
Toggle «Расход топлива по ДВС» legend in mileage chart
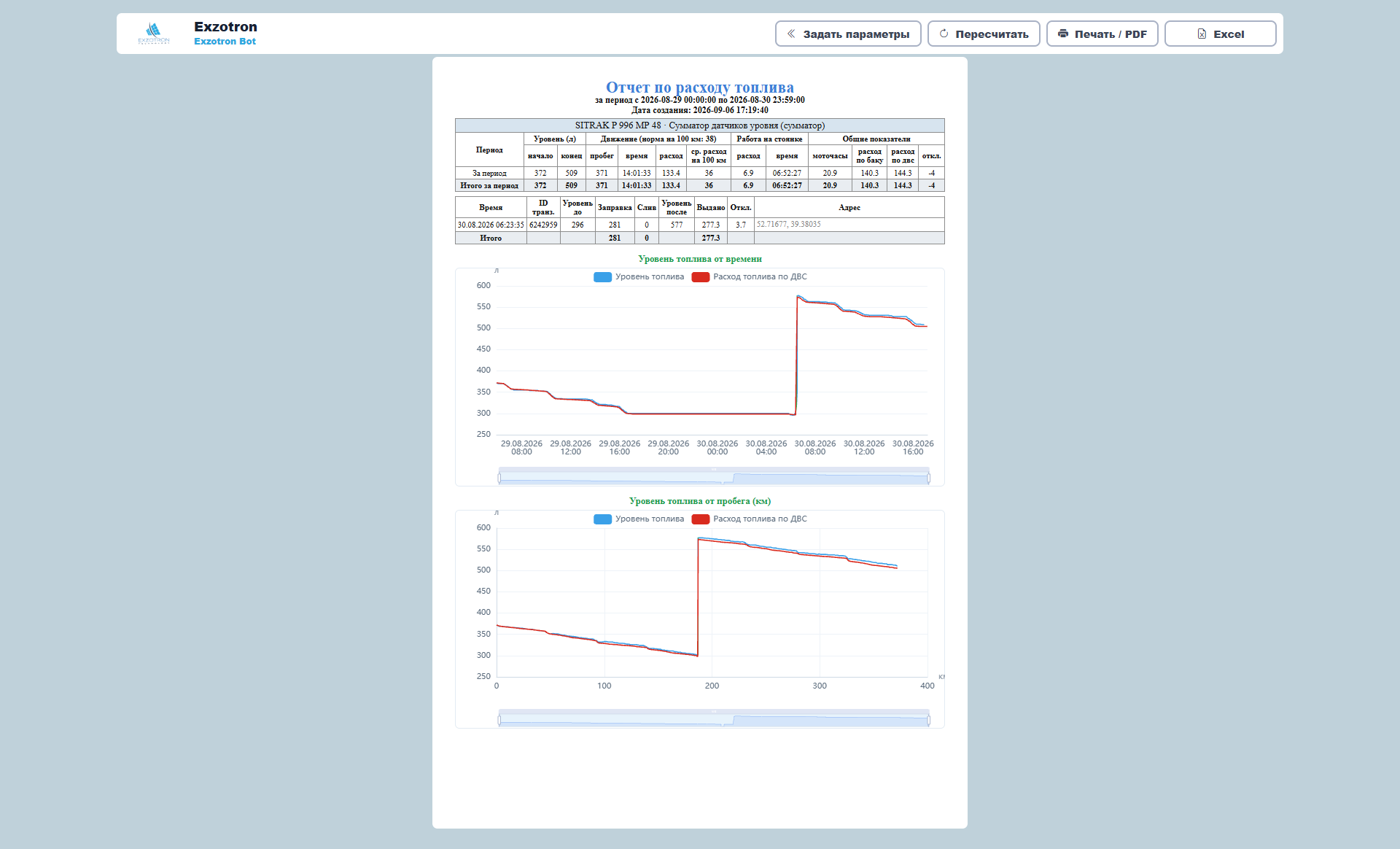coord(750,519)
